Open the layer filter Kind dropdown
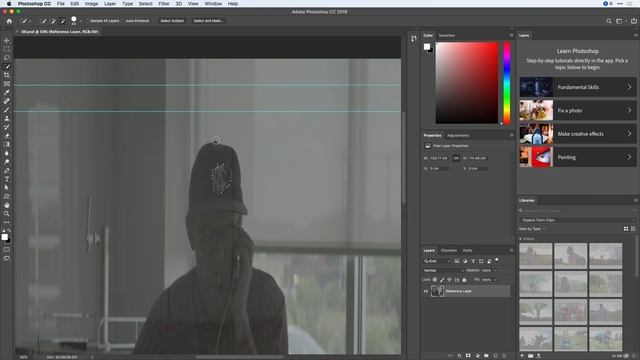 coord(437,261)
